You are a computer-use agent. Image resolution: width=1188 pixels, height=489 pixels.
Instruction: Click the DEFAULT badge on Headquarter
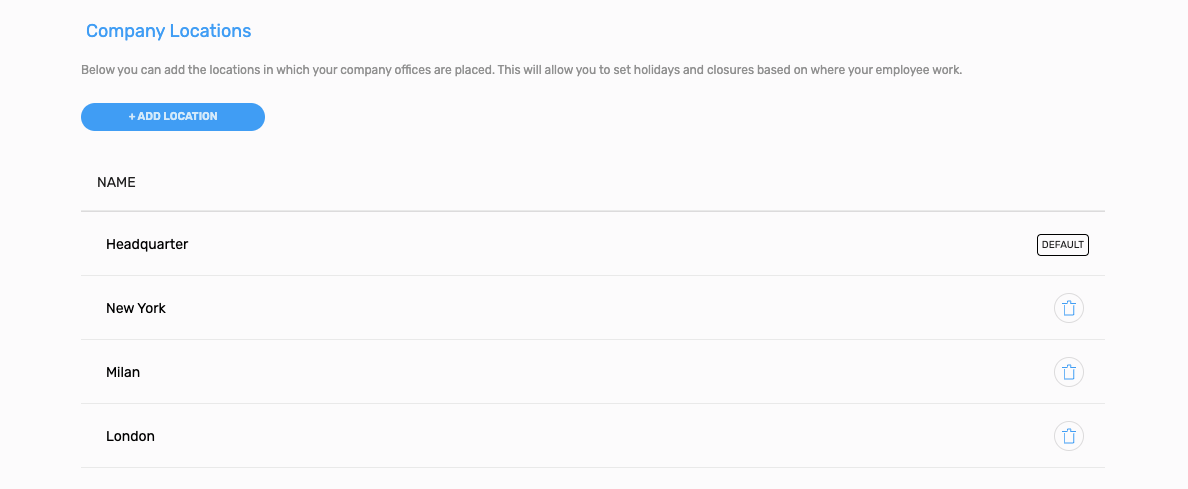tap(1062, 245)
